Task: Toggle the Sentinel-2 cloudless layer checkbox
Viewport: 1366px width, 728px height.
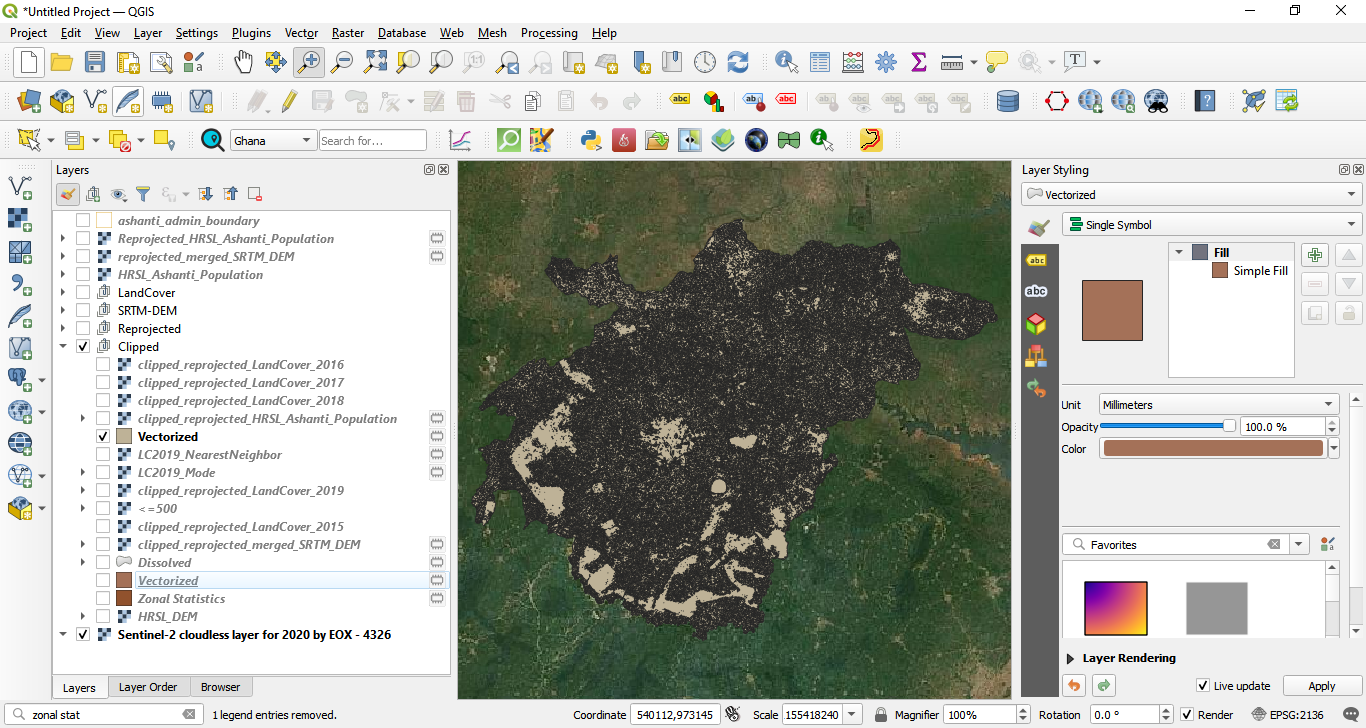Action: coord(83,635)
